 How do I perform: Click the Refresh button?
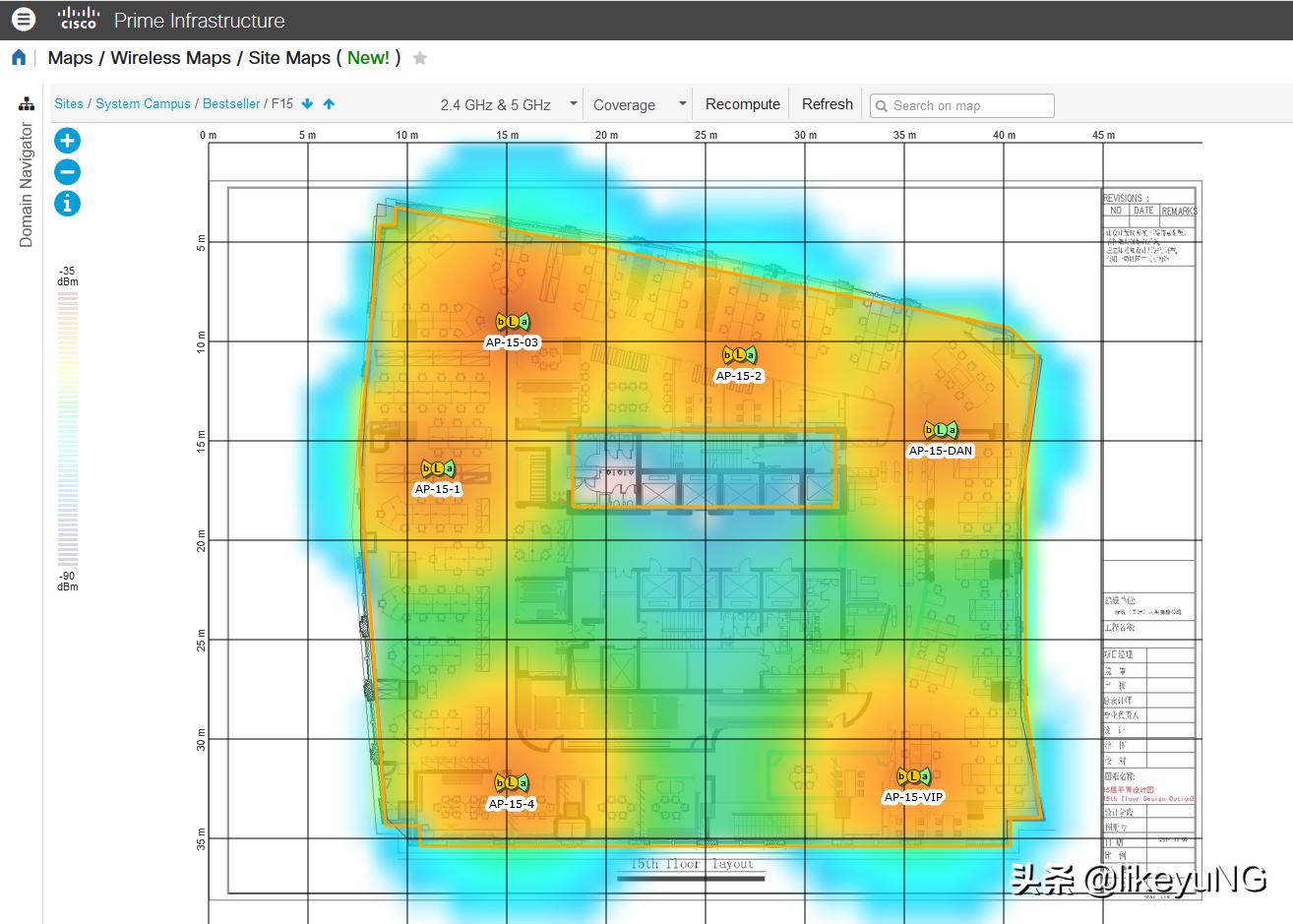click(x=828, y=104)
